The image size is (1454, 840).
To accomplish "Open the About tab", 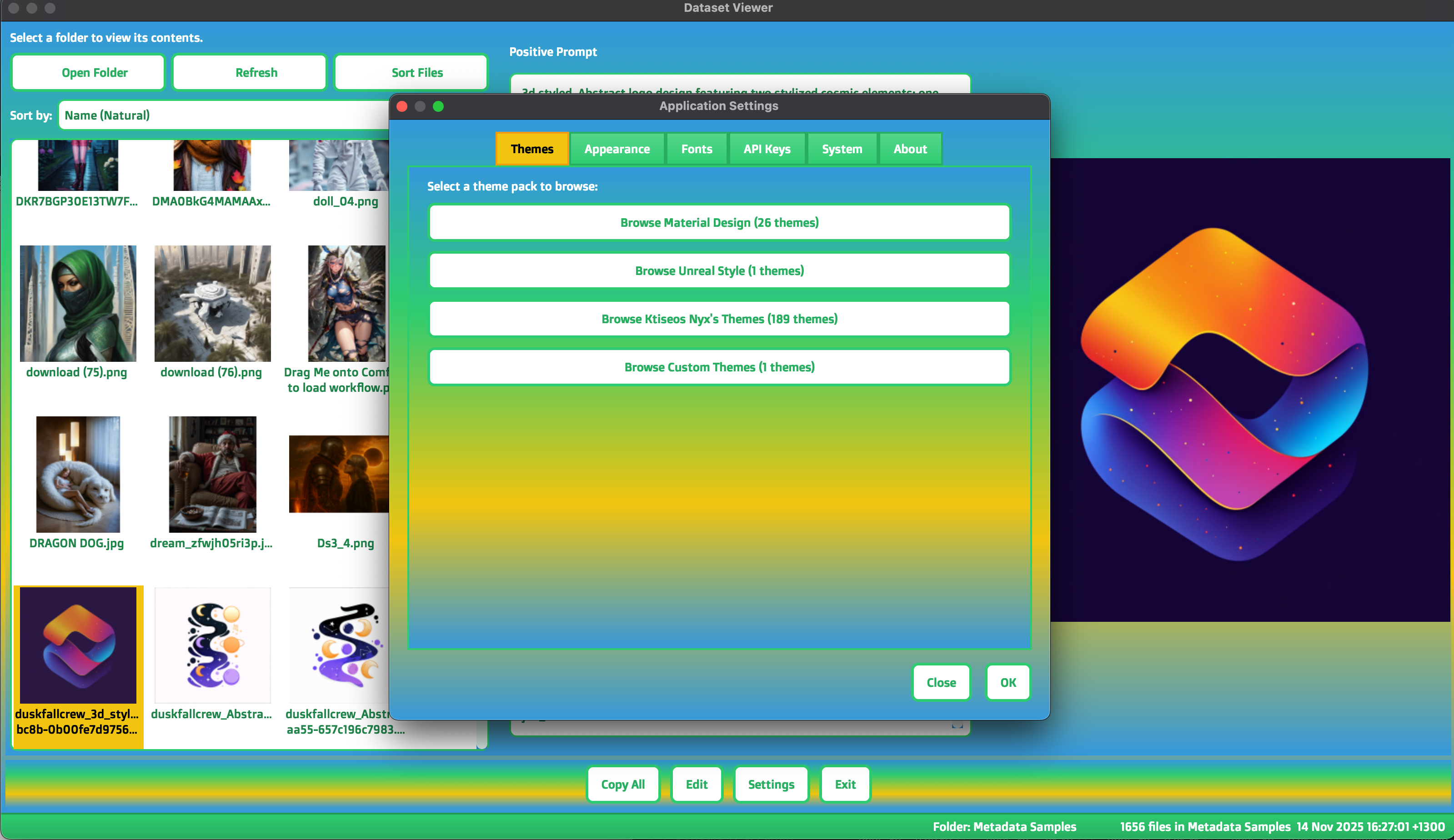I will click(x=910, y=149).
